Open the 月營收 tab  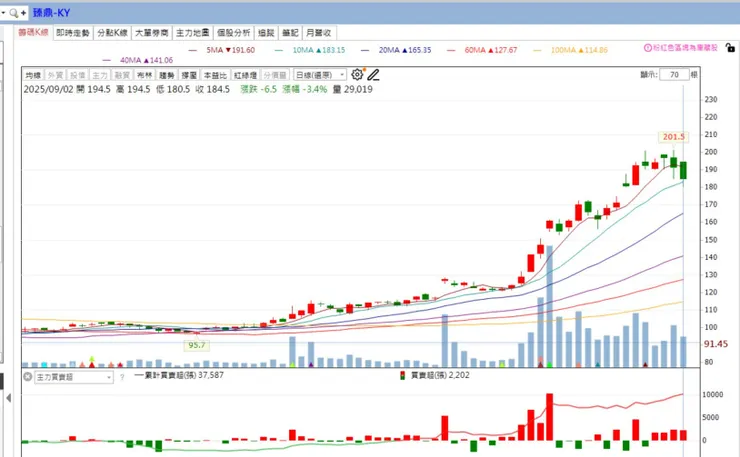(x=319, y=33)
